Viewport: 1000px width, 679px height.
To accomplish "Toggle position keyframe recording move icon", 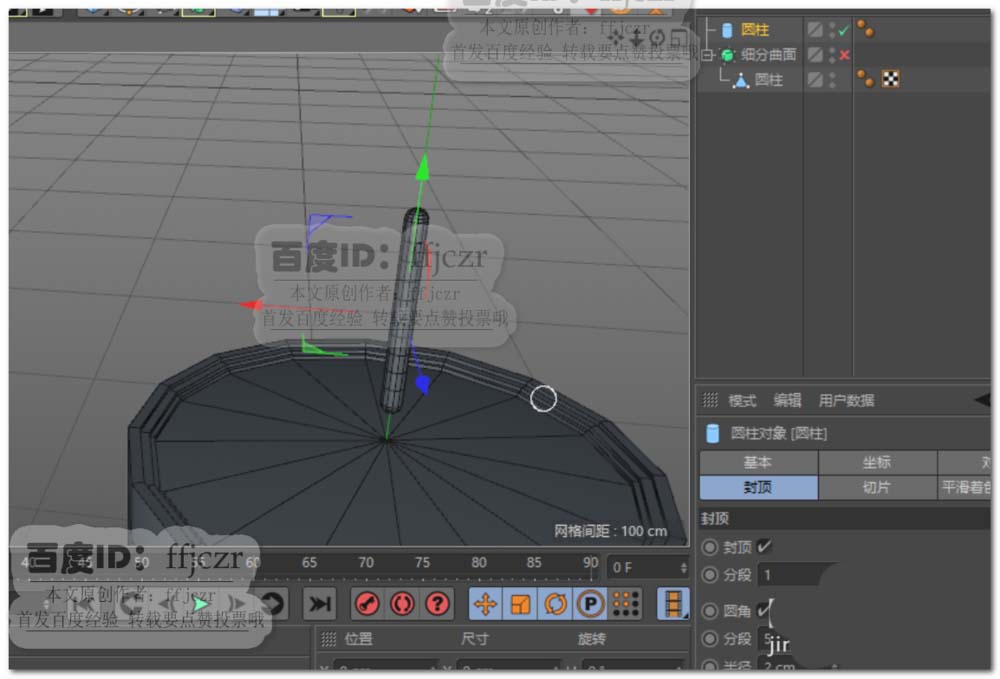I will point(485,604).
